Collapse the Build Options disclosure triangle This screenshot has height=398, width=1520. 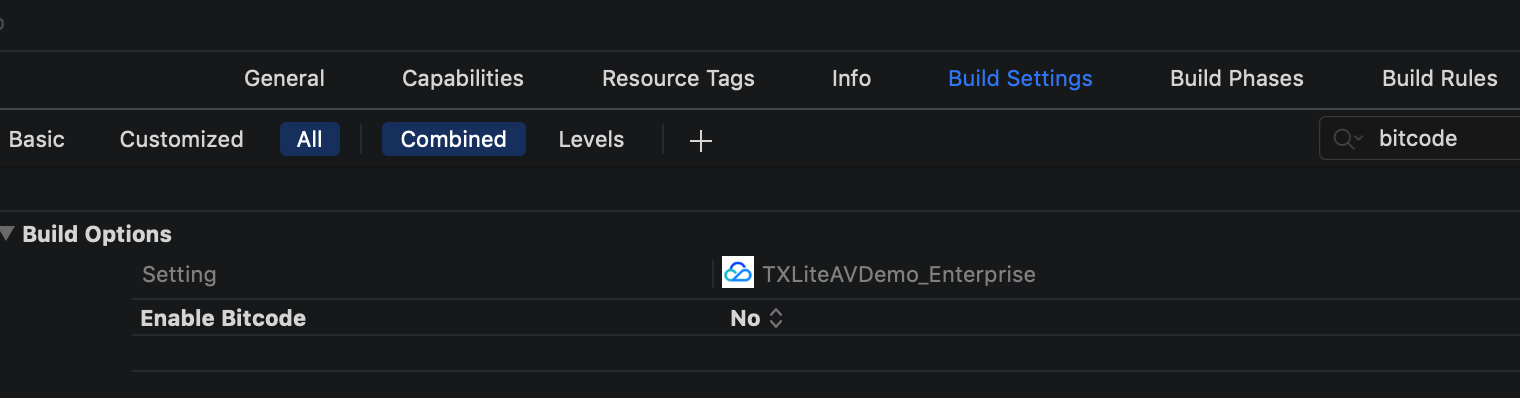[x=7, y=234]
